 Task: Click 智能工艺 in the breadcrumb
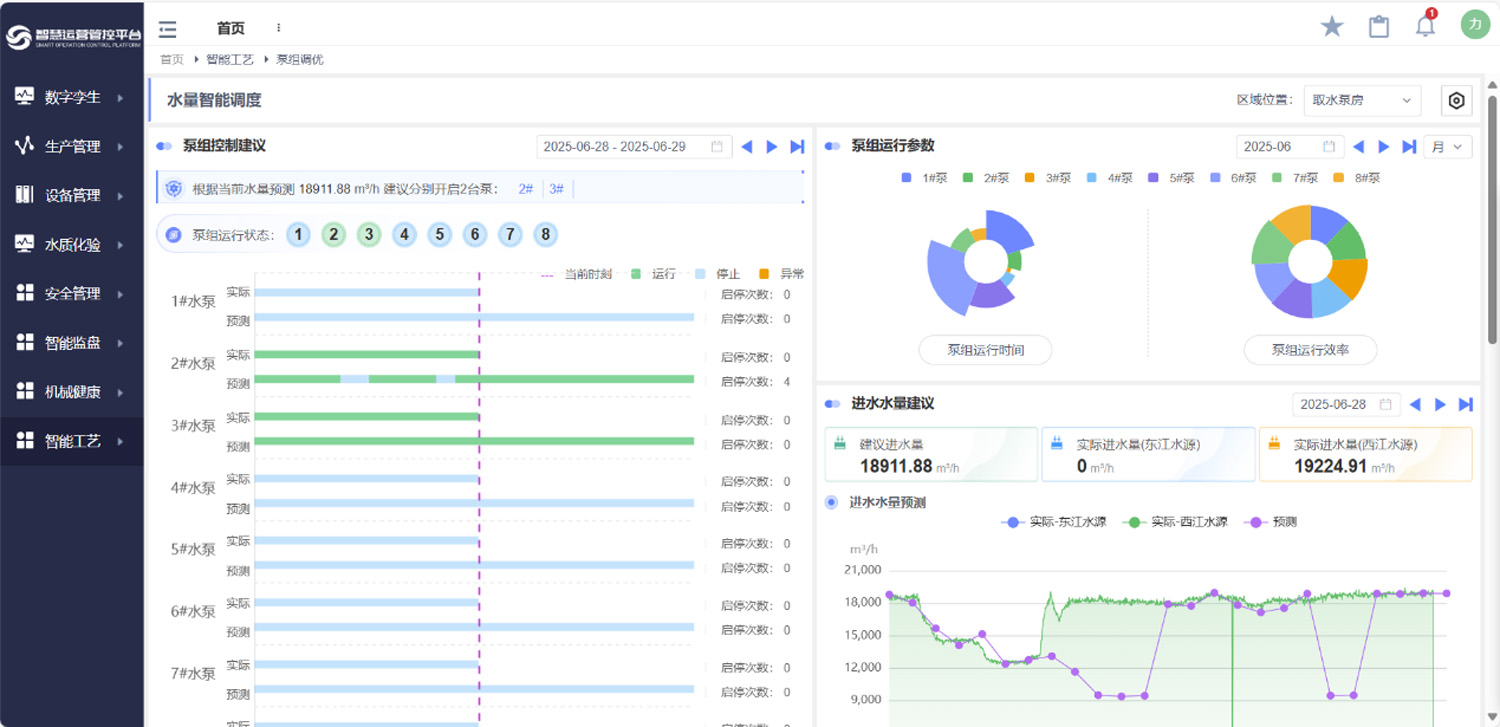tap(230, 60)
